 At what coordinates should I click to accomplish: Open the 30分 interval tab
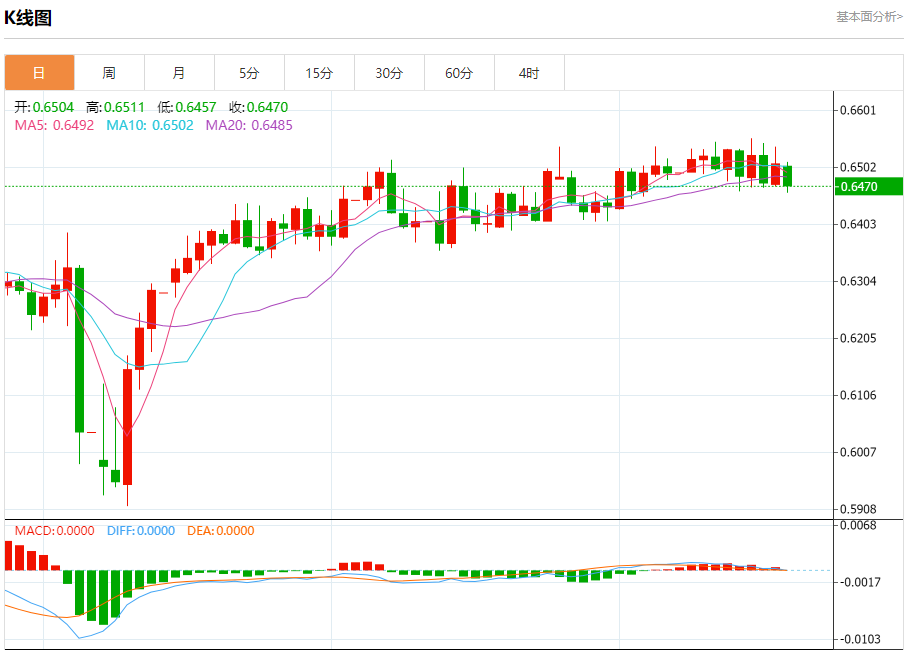tap(390, 73)
